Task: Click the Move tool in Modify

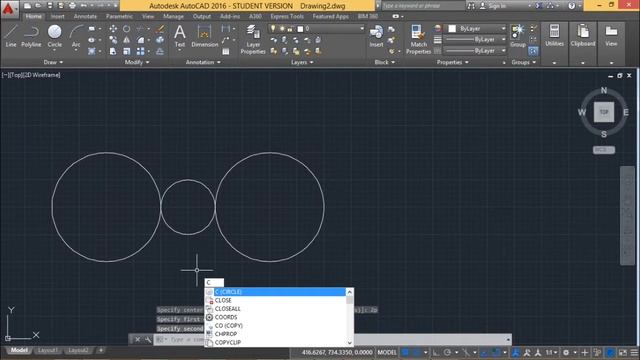Action: point(113,29)
